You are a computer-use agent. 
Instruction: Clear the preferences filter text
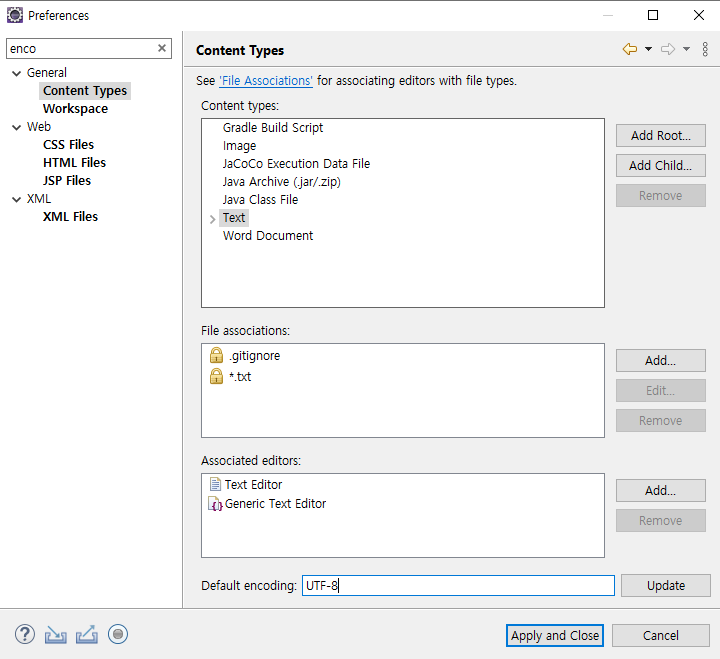(x=162, y=48)
